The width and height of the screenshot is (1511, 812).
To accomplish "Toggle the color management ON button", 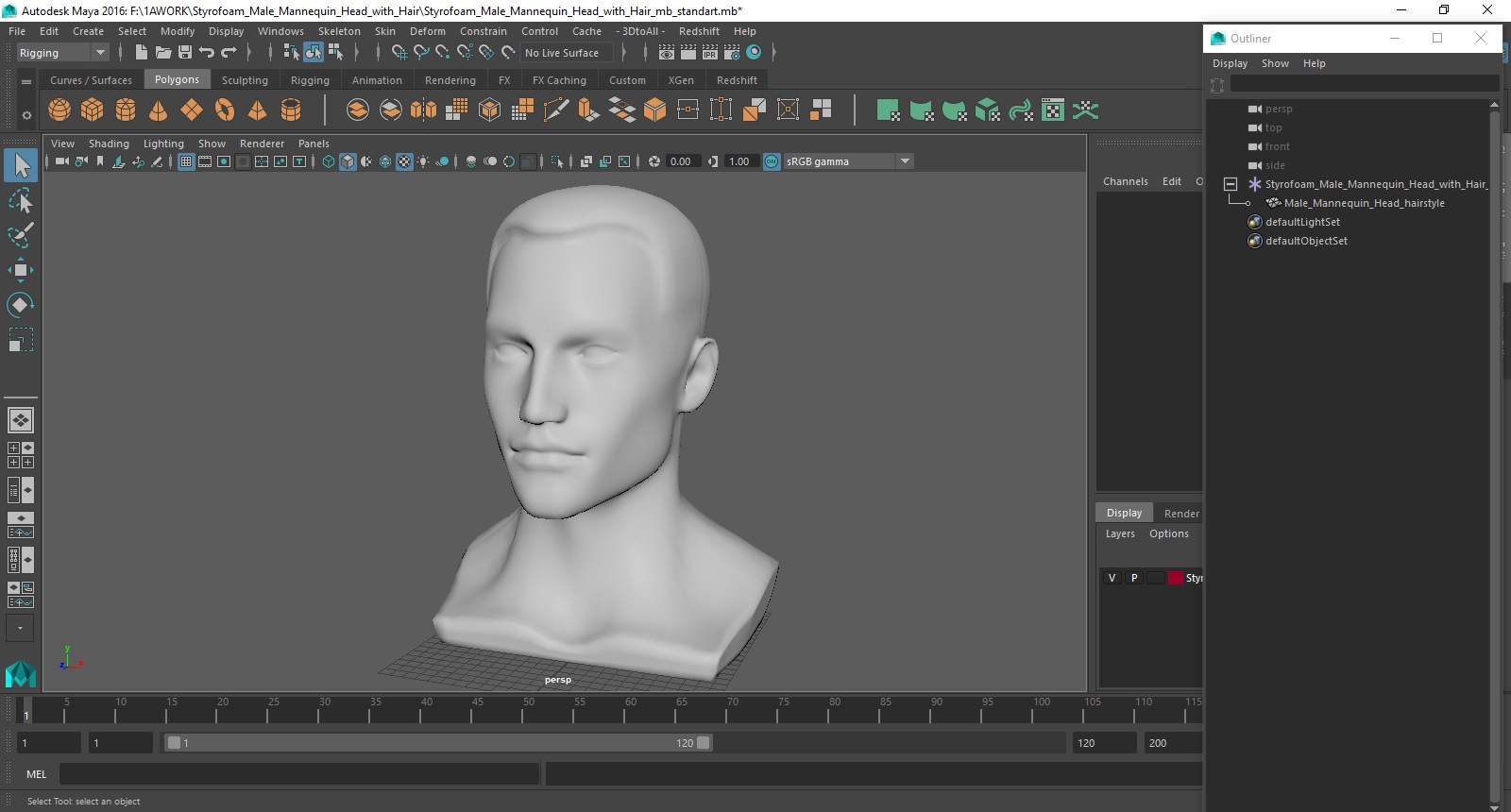I will tap(772, 161).
